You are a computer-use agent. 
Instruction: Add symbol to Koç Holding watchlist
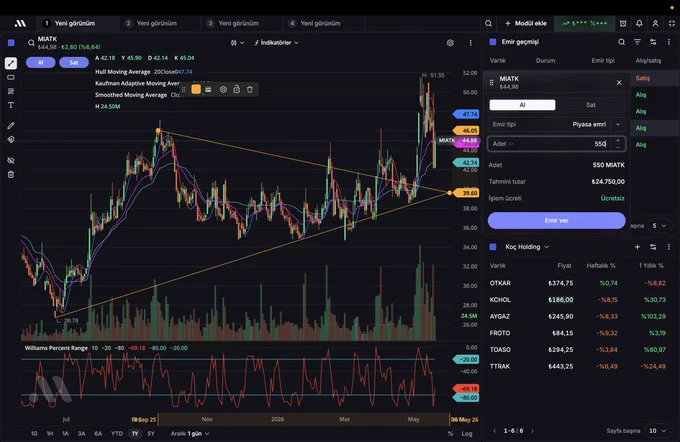(x=637, y=247)
